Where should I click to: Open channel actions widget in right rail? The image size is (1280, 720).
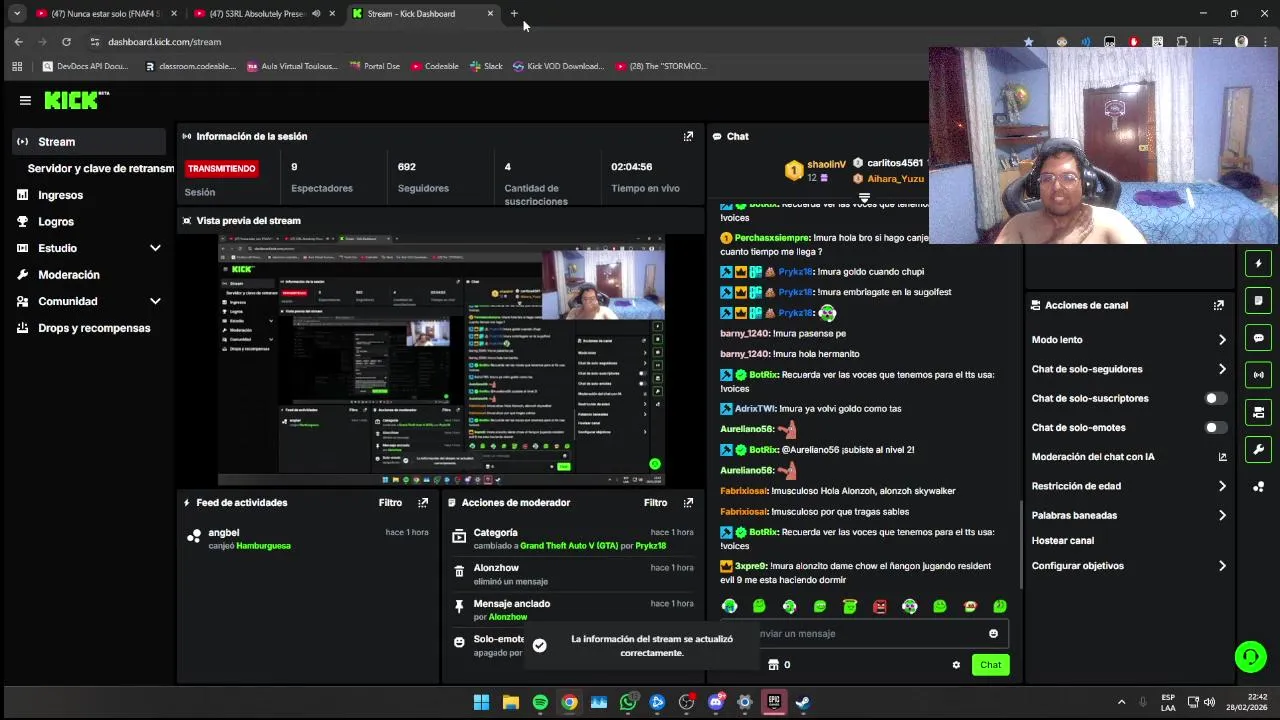coord(1259,412)
